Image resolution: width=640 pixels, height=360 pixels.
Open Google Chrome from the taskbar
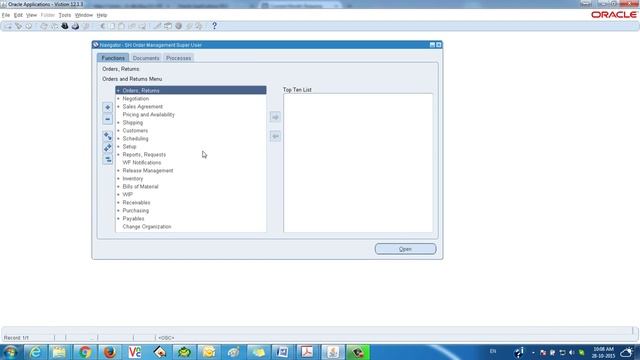[x=84, y=352]
